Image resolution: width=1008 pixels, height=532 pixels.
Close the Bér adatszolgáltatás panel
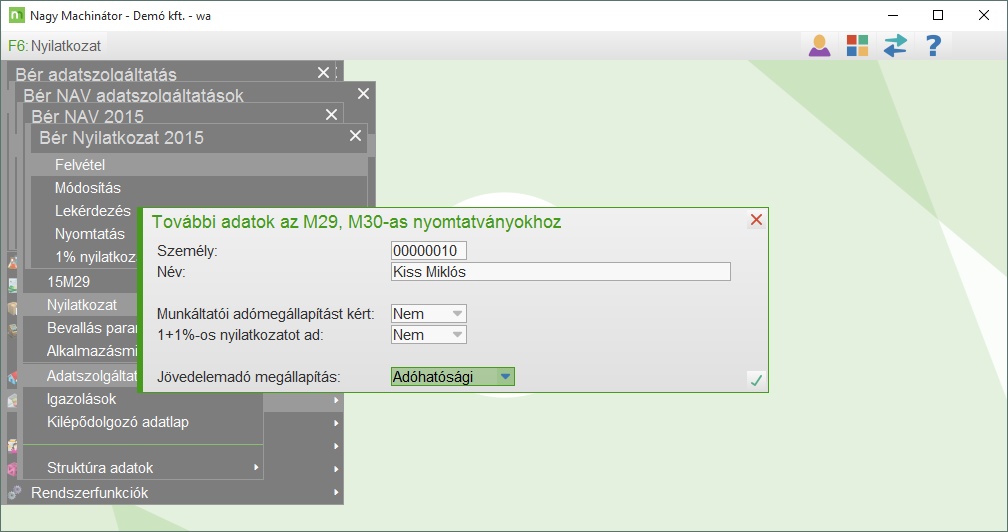point(323,73)
